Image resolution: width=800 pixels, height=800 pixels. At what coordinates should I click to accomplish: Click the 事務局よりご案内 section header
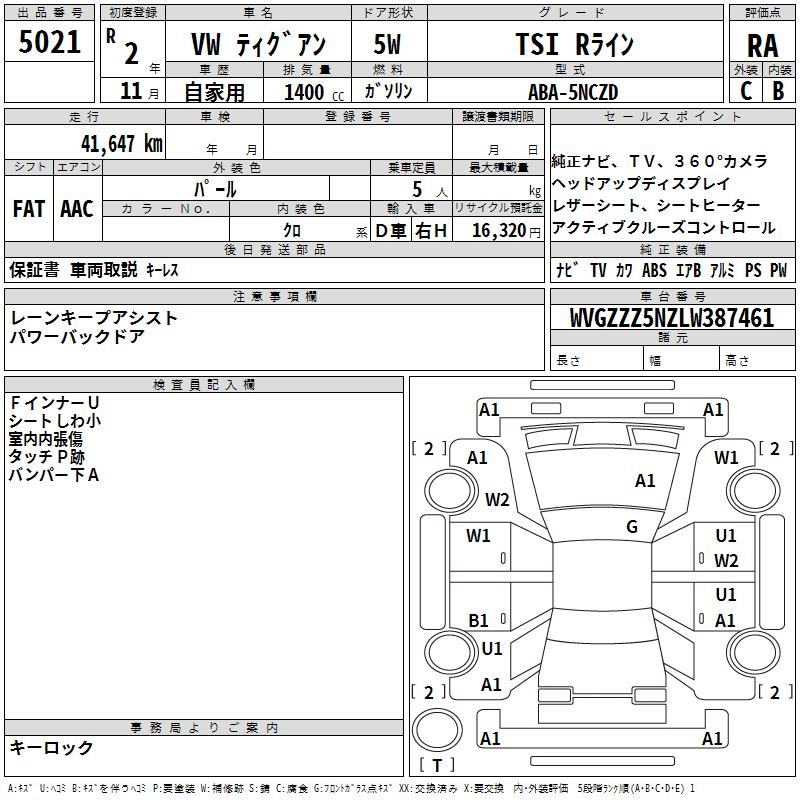(x=204, y=728)
